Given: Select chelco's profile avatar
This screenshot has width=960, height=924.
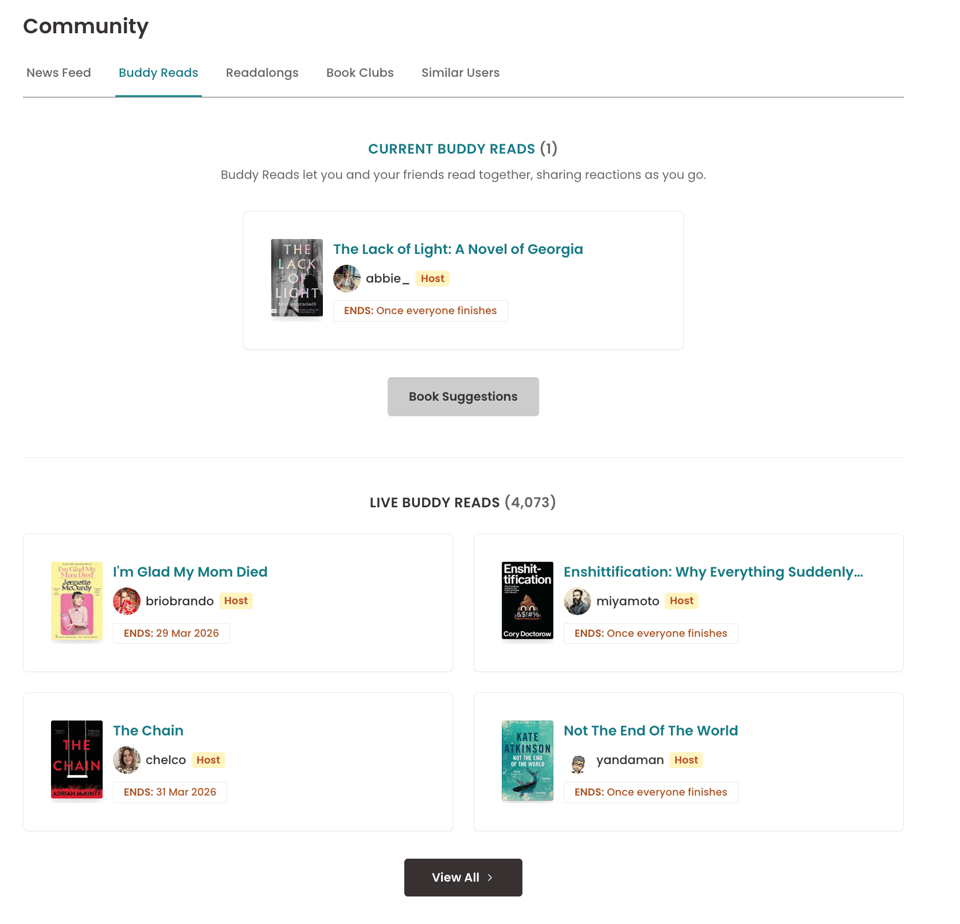Looking at the screenshot, I should (127, 759).
